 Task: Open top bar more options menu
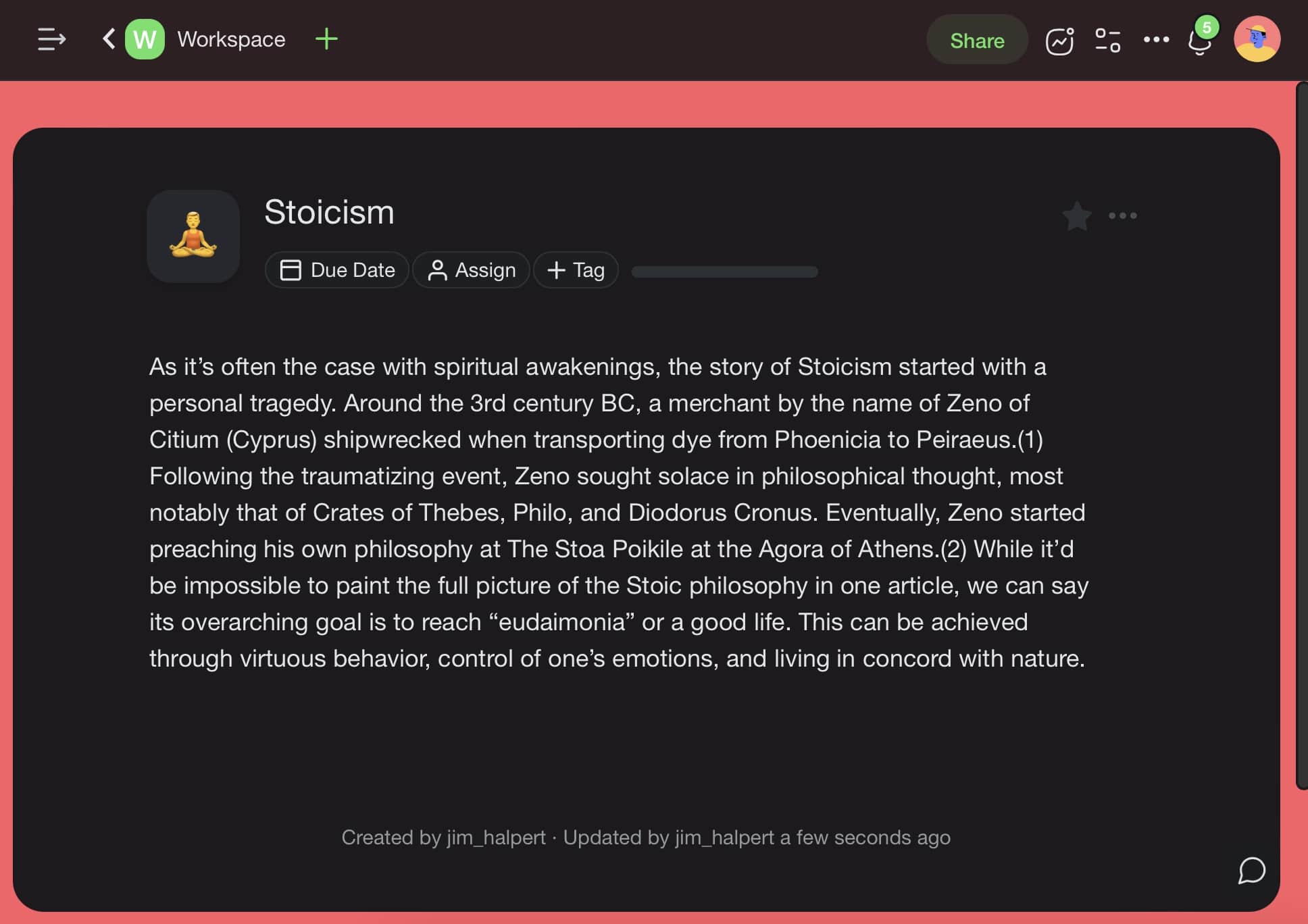pyautogui.click(x=1156, y=40)
